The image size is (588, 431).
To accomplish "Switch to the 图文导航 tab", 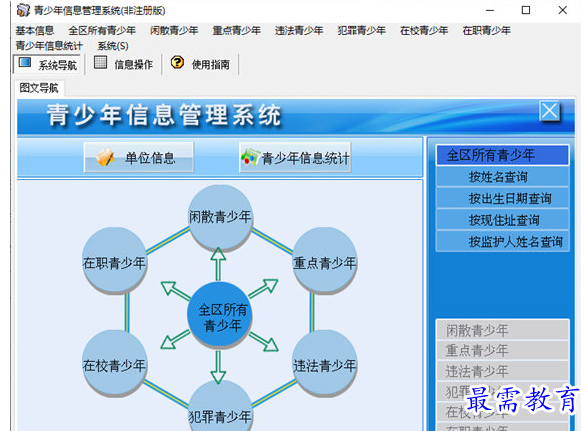I will point(39,88).
